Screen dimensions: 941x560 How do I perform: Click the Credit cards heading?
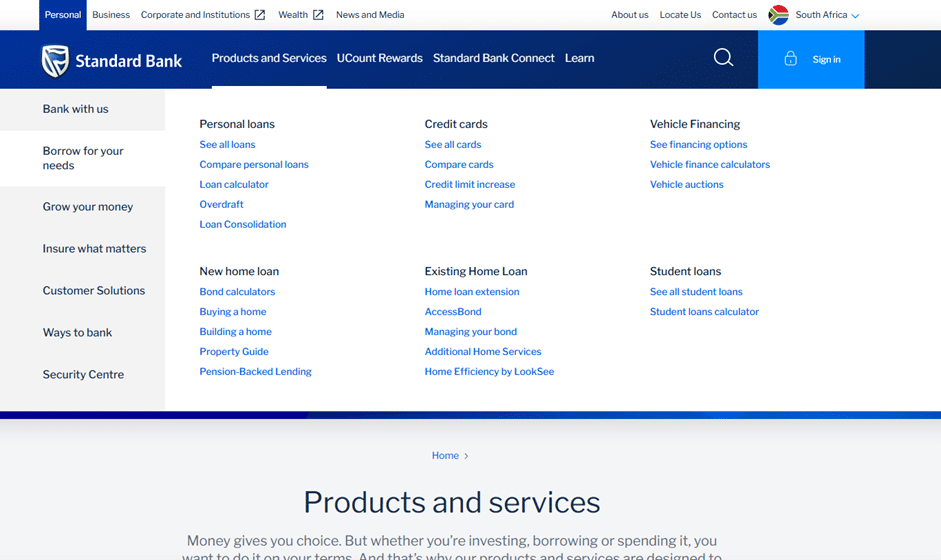(455, 124)
